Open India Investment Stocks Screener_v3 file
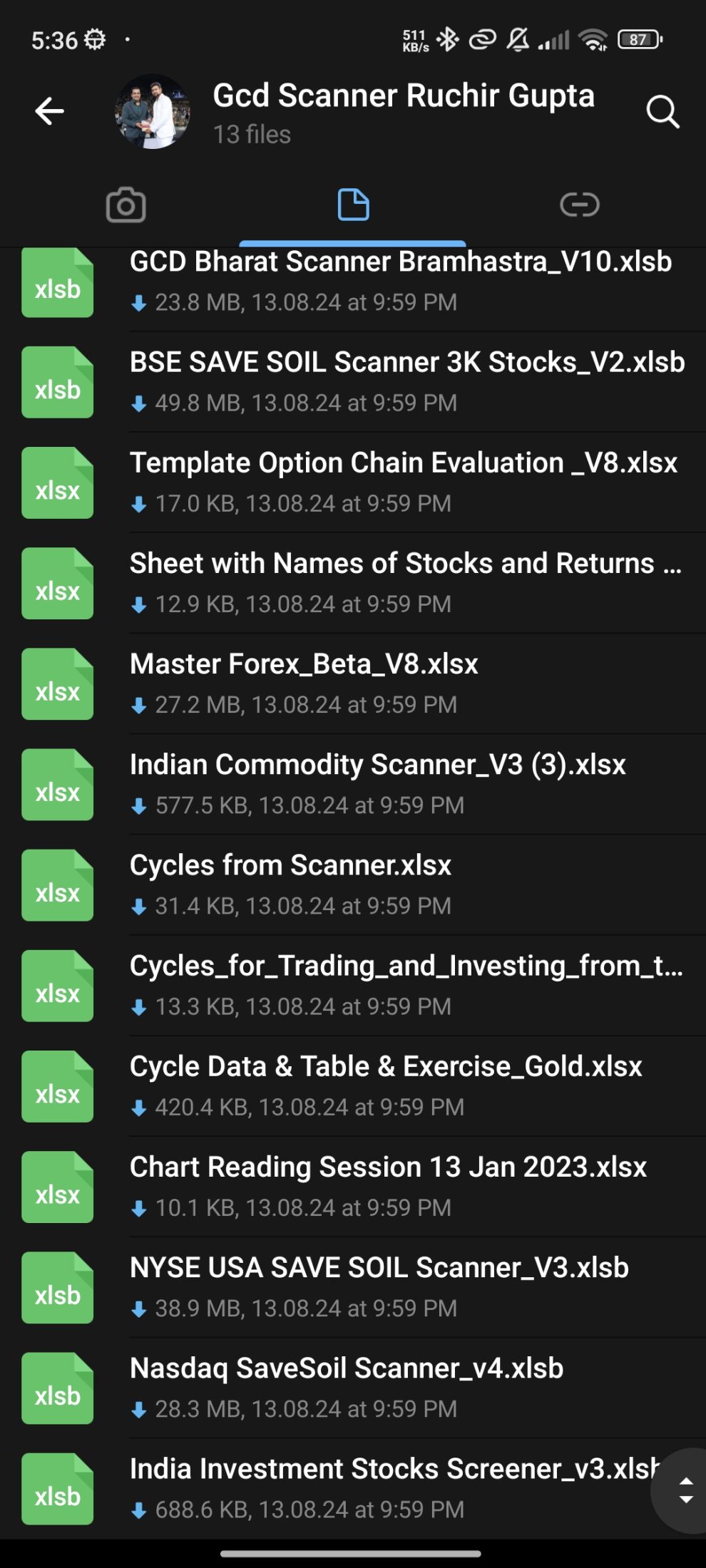This screenshot has height=1568, width=706. [x=392, y=1470]
